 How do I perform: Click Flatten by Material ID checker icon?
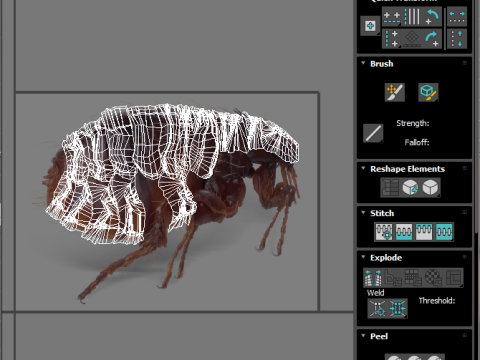433,278
